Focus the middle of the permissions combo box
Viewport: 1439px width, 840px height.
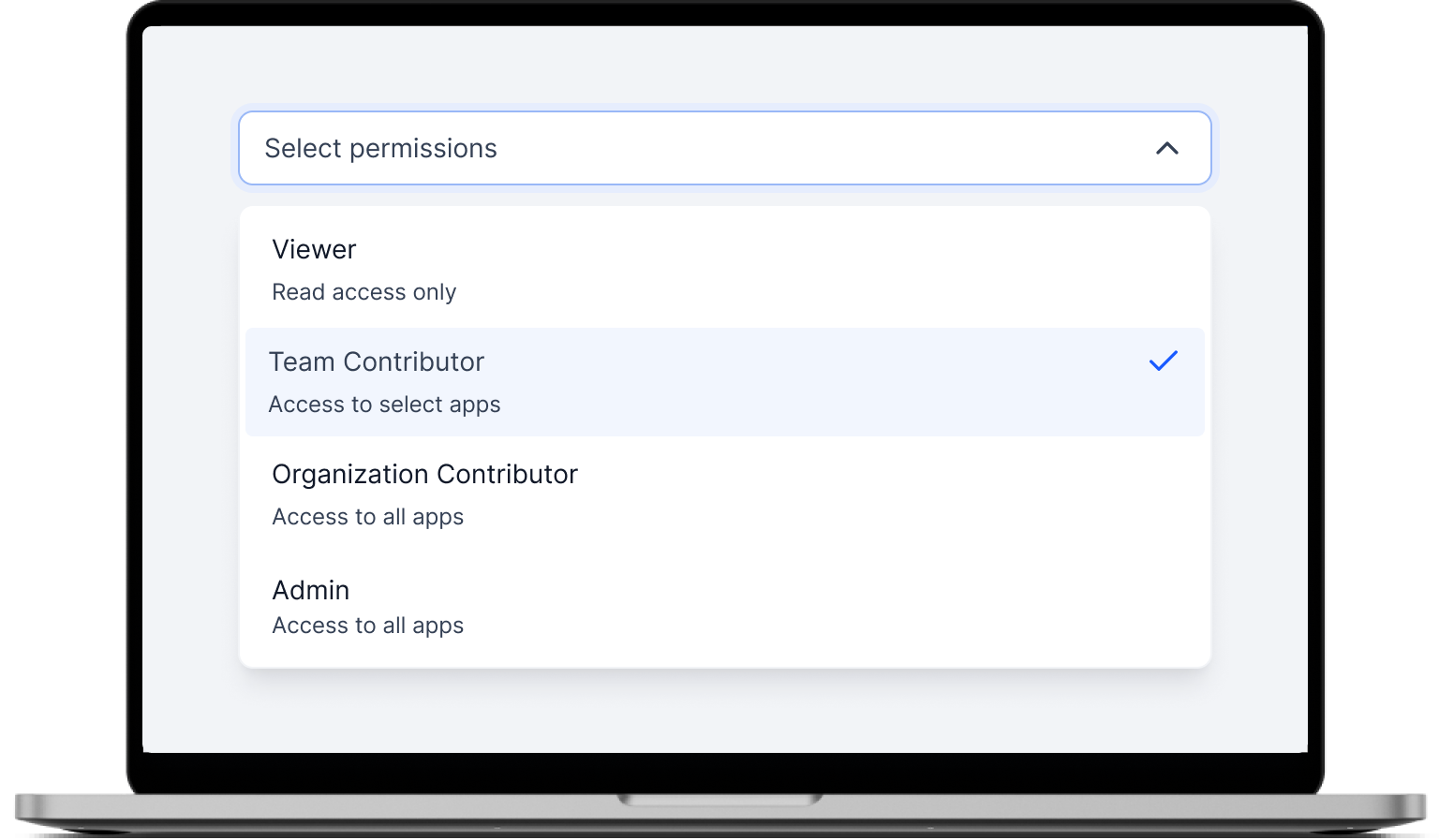pyautogui.click(x=724, y=148)
